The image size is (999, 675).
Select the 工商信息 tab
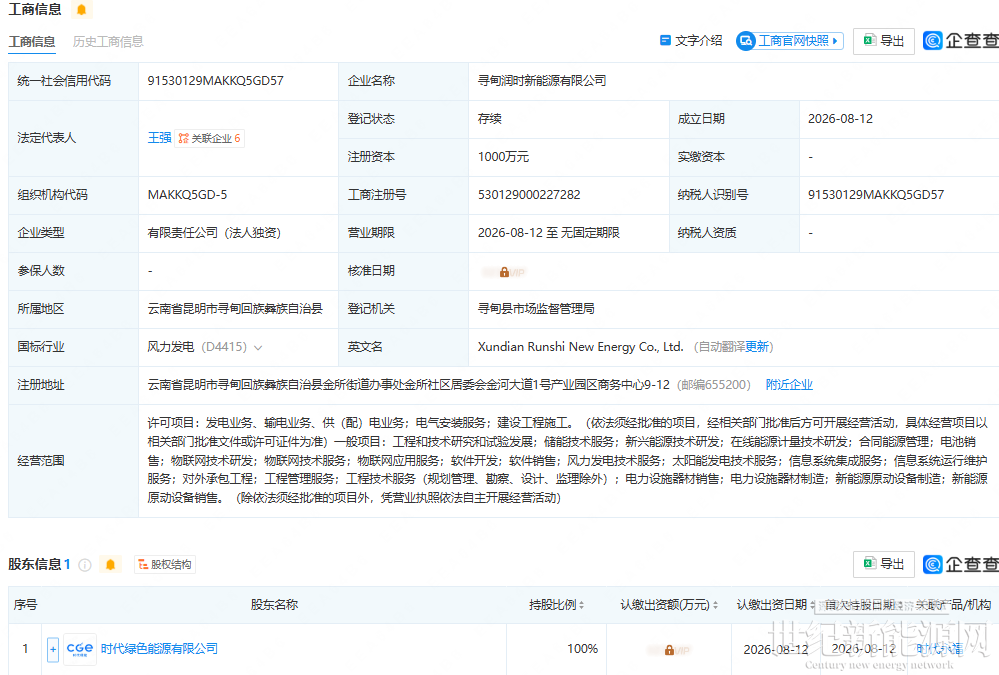tap(31, 41)
